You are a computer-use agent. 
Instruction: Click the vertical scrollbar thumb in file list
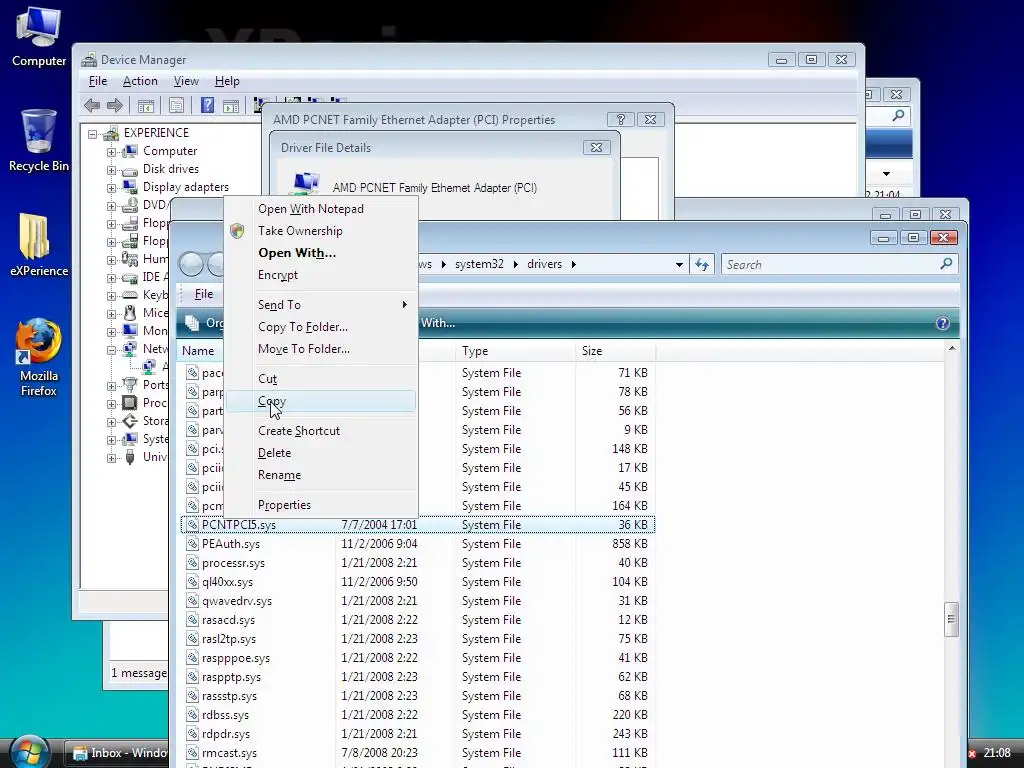pos(951,619)
